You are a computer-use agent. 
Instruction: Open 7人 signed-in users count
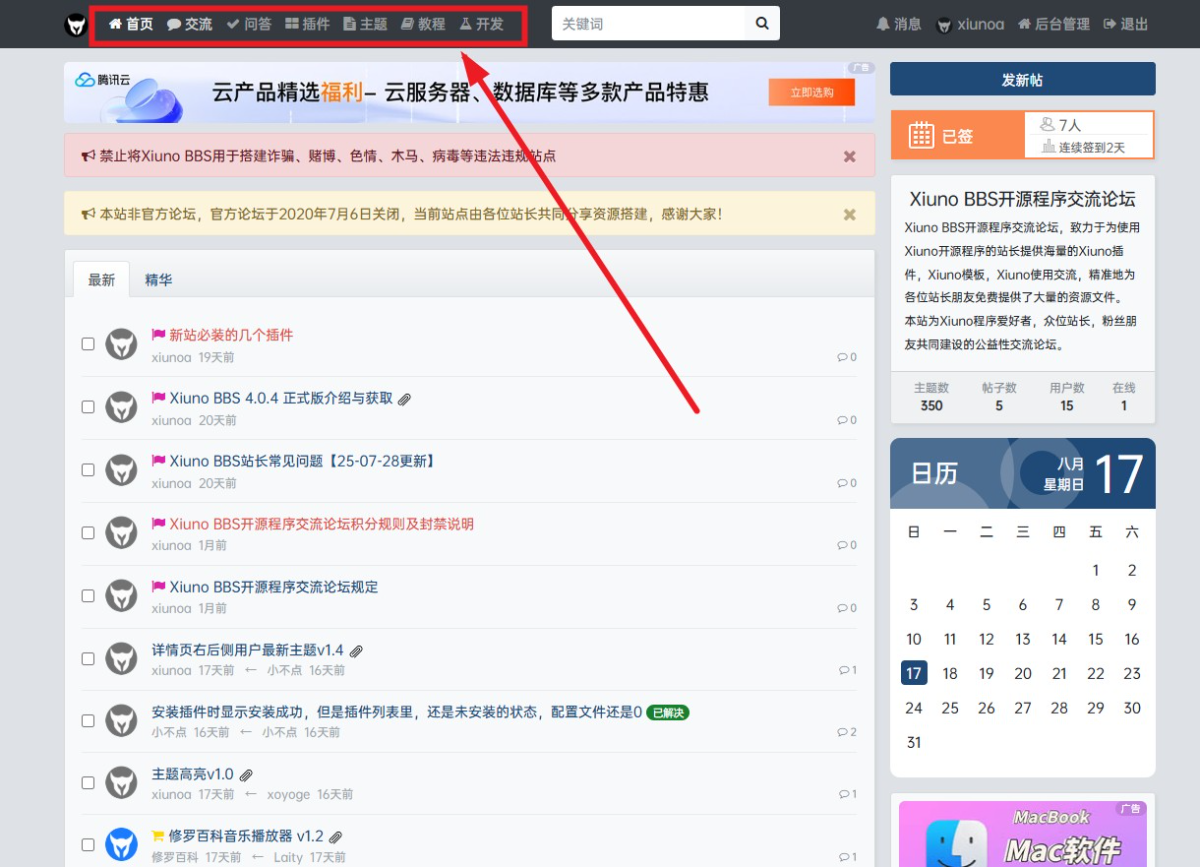click(1061, 125)
